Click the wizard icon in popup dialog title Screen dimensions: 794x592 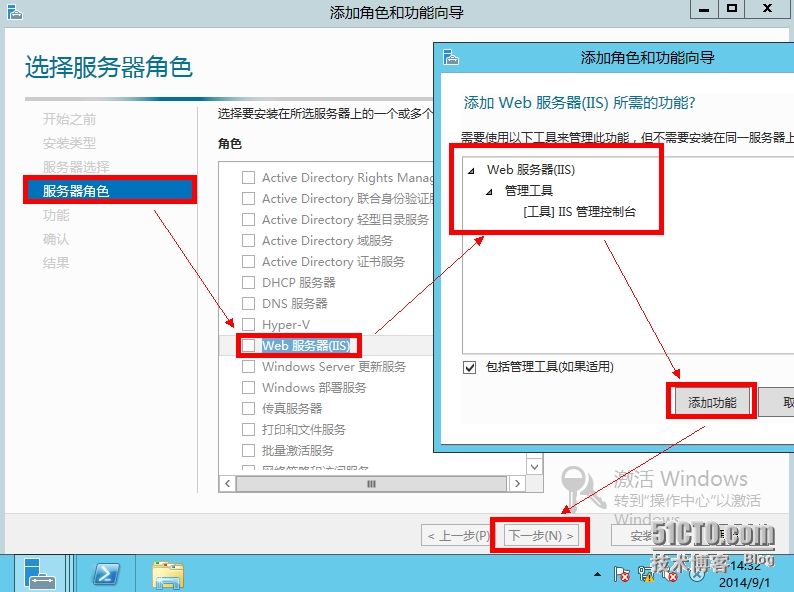pos(450,57)
